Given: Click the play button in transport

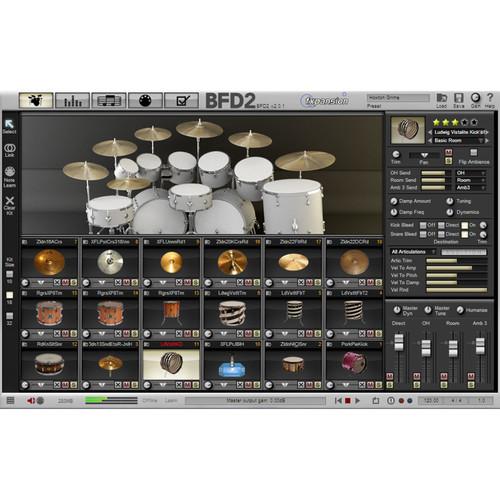Looking at the screenshot, I should [358, 400].
